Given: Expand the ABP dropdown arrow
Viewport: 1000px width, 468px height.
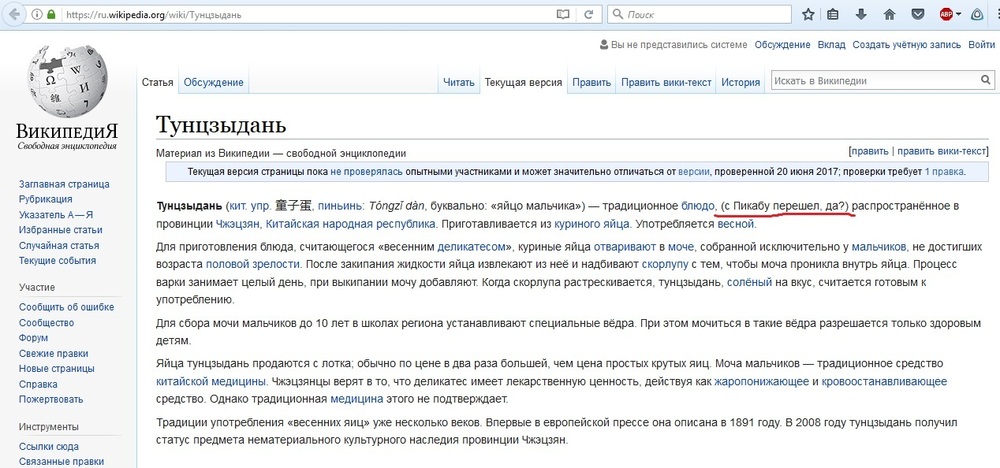Looking at the screenshot, I should [959, 14].
